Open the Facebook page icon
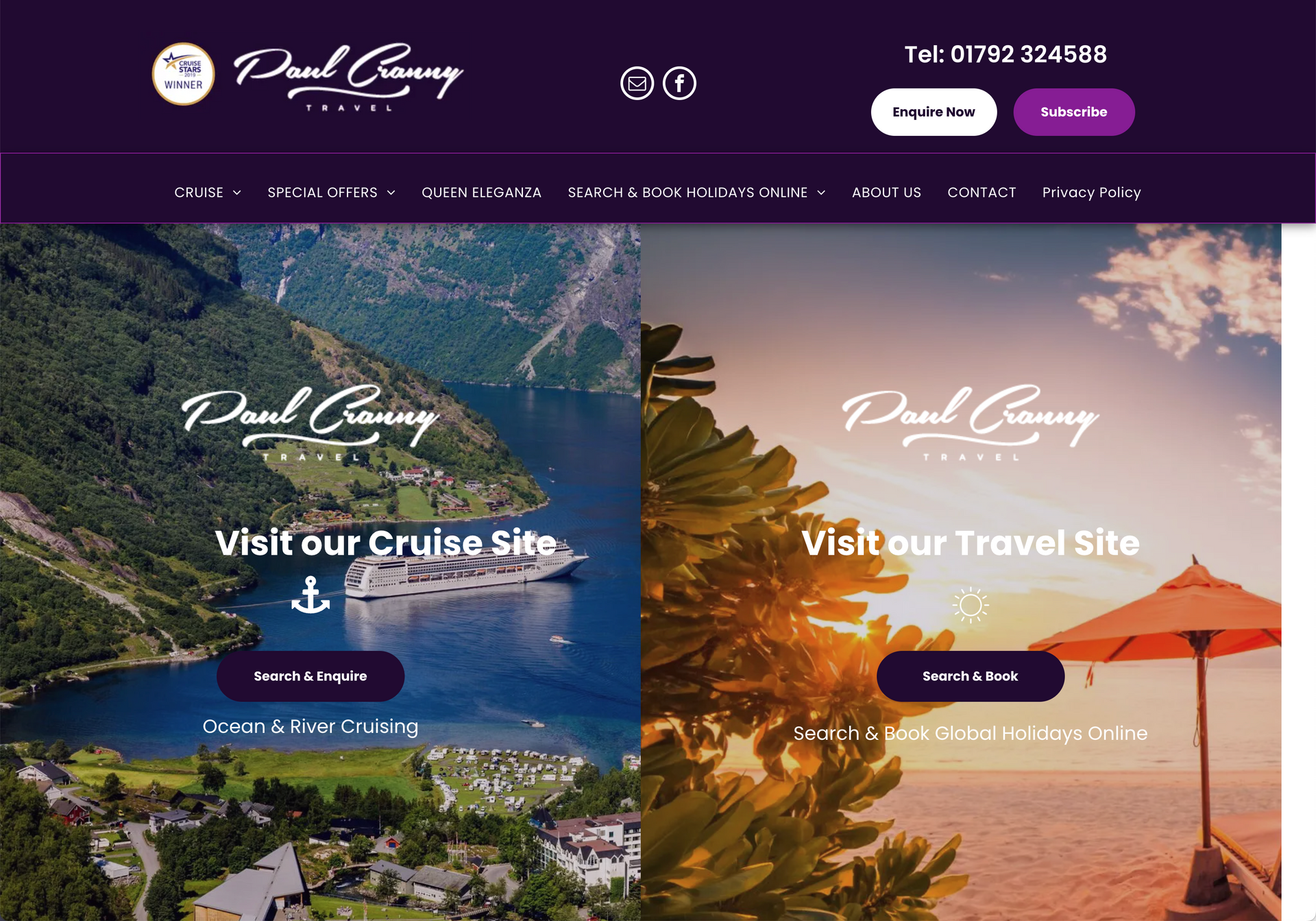Image resolution: width=1316 pixels, height=921 pixels. (679, 84)
